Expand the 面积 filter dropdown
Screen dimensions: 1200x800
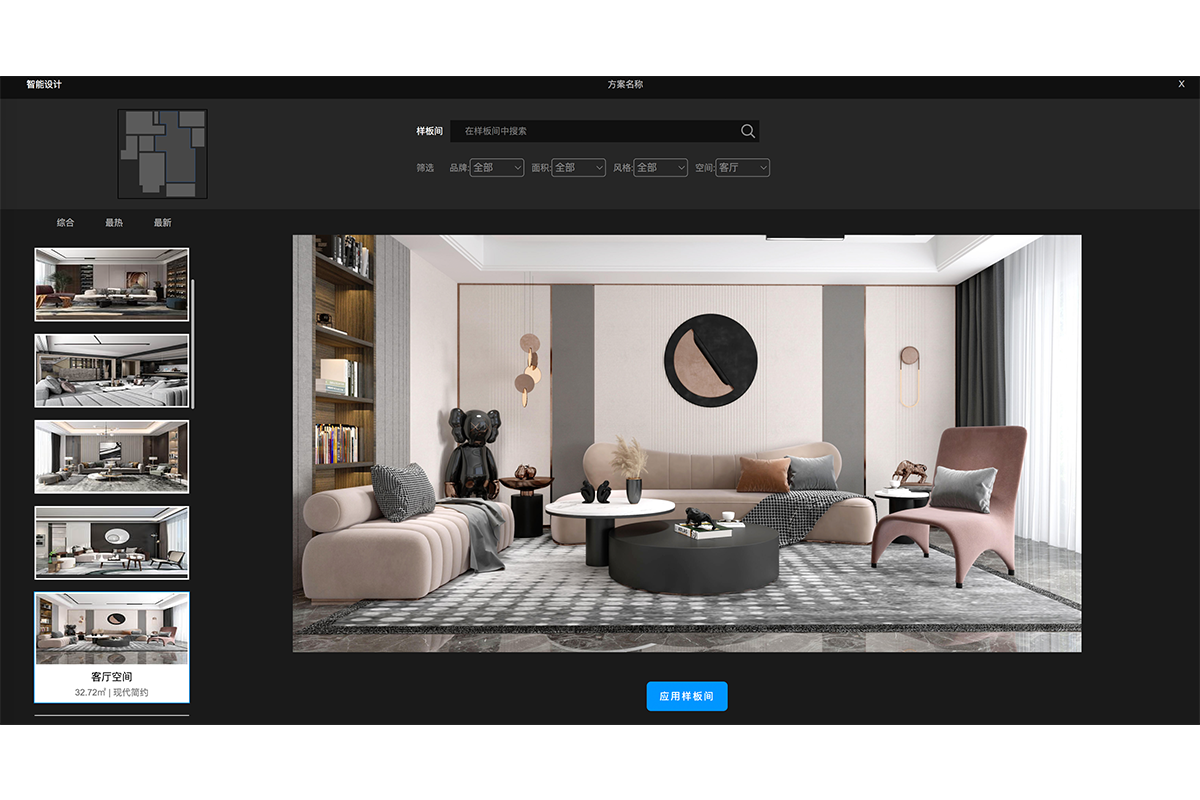point(578,168)
